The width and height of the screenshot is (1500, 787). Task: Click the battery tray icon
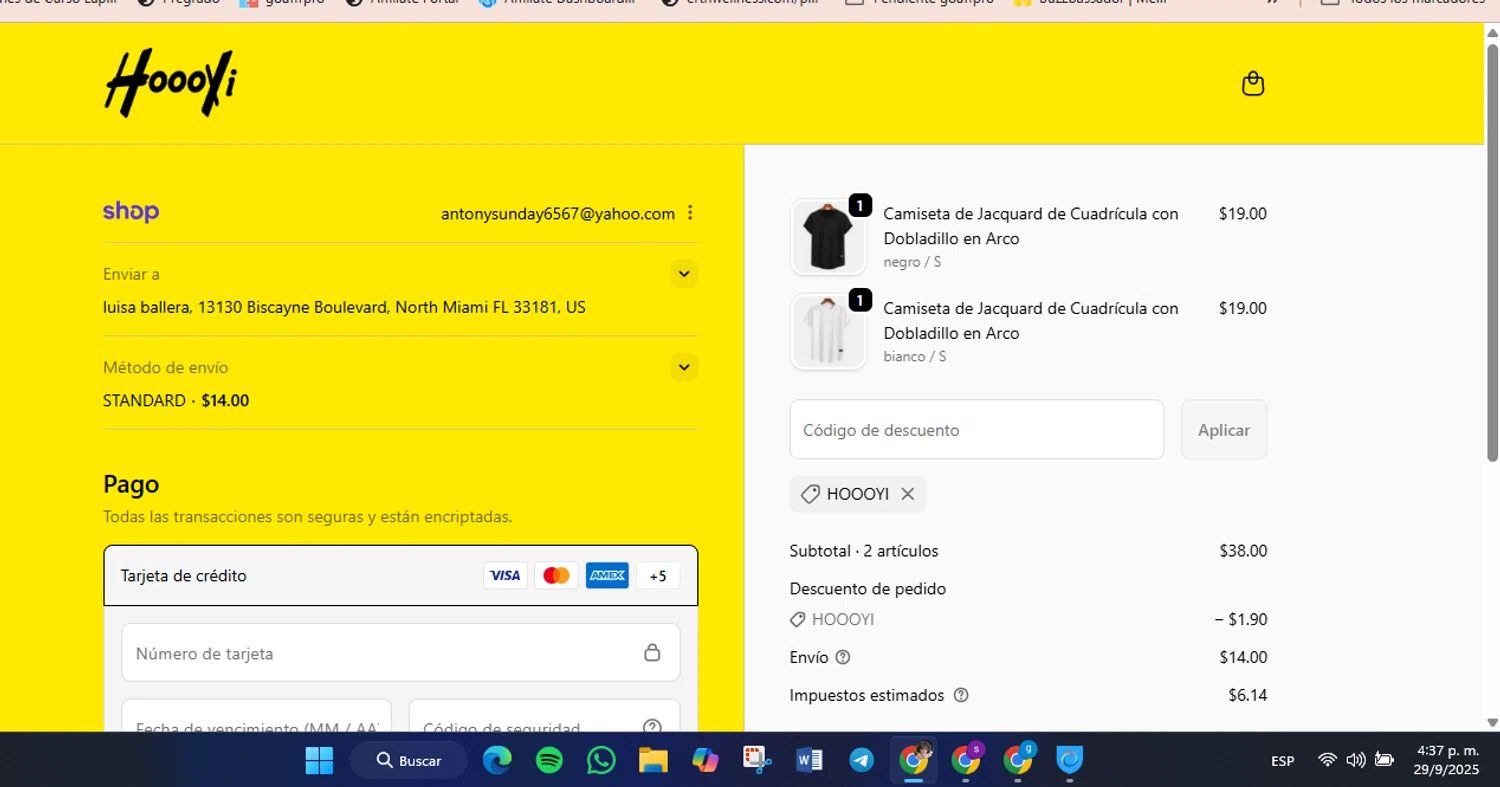[1384, 760]
